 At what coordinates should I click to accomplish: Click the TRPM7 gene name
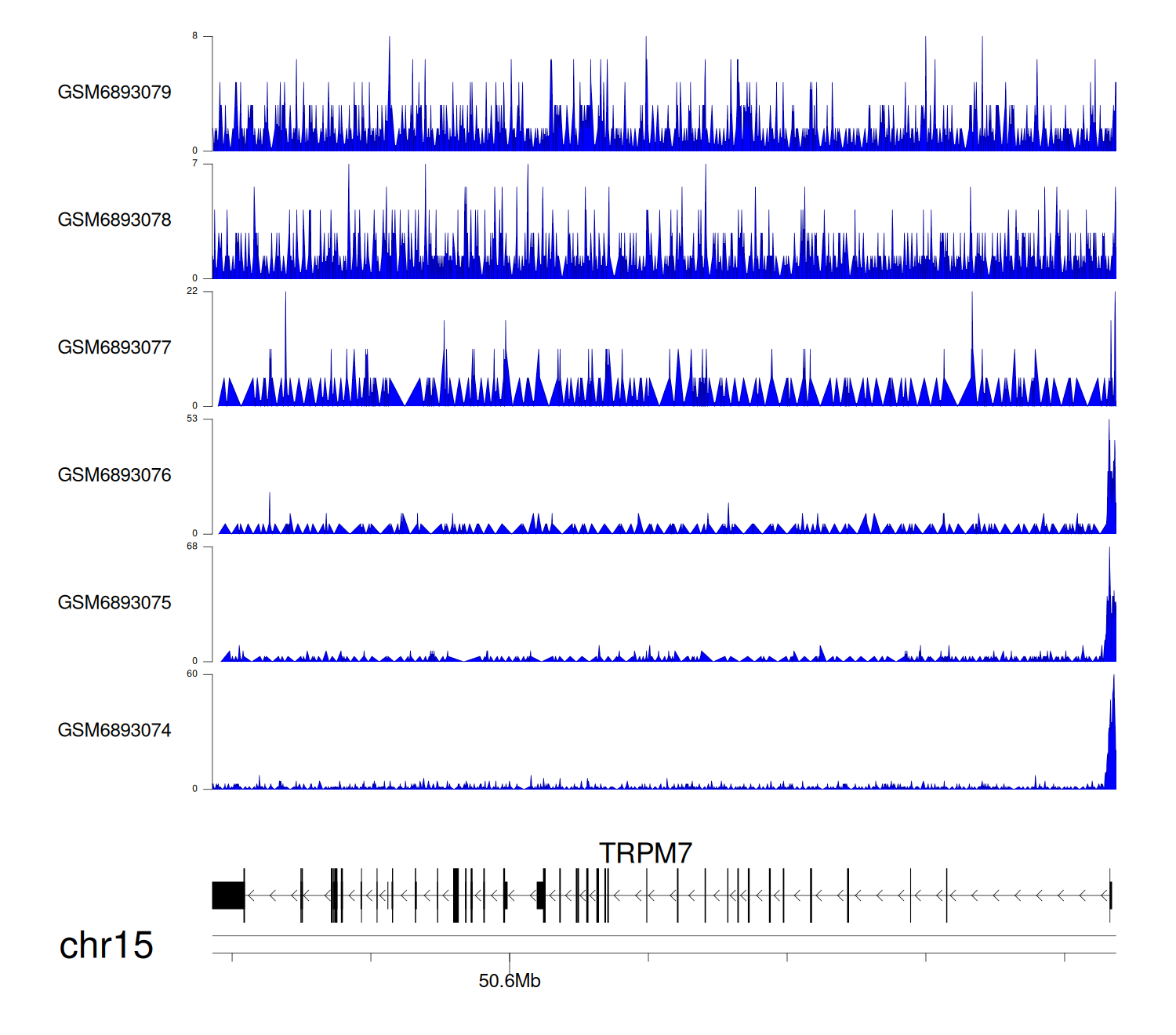[x=645, y=853]
